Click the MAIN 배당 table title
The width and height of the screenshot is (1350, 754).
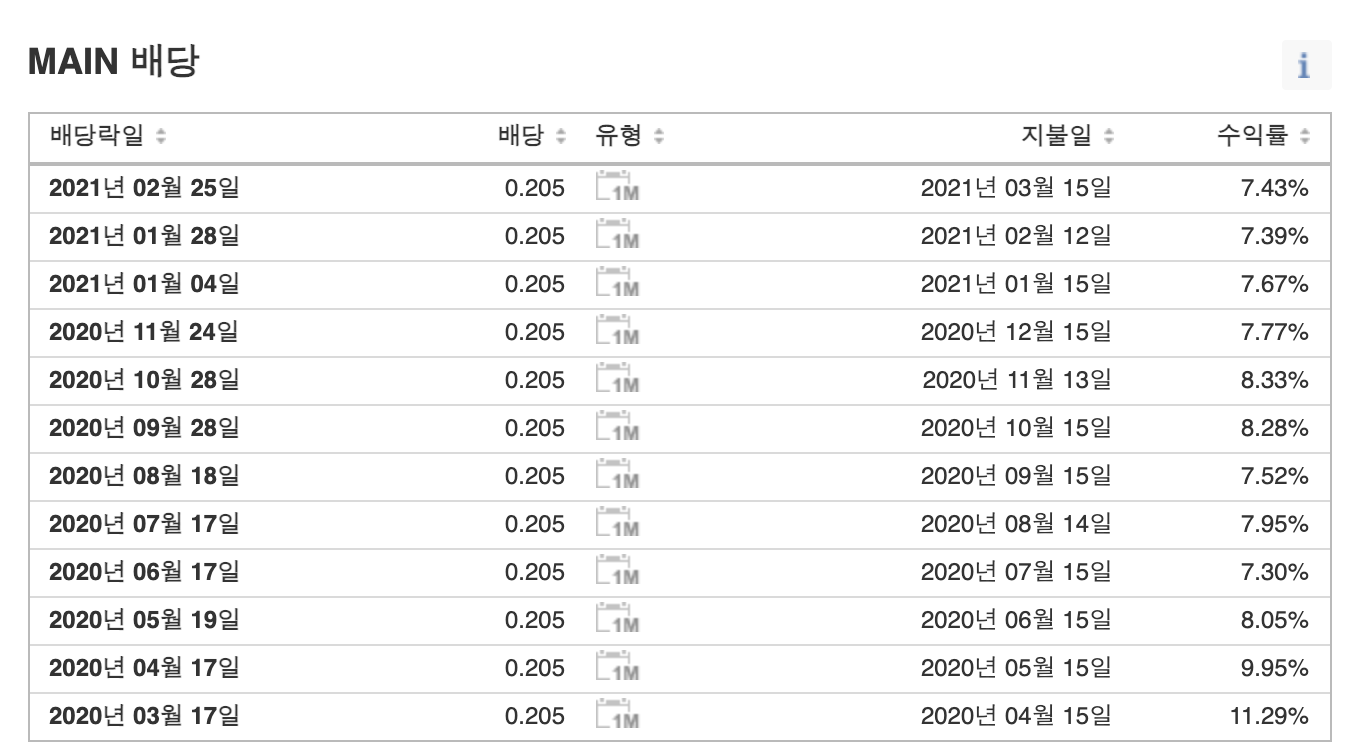(x=114, y=63)
